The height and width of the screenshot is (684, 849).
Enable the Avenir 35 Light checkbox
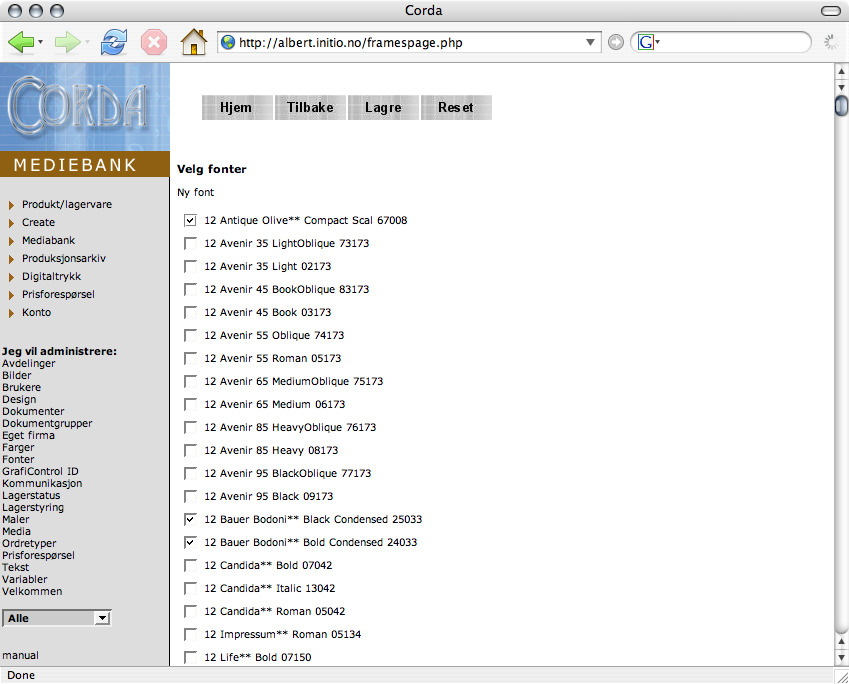tap(190, 266)
